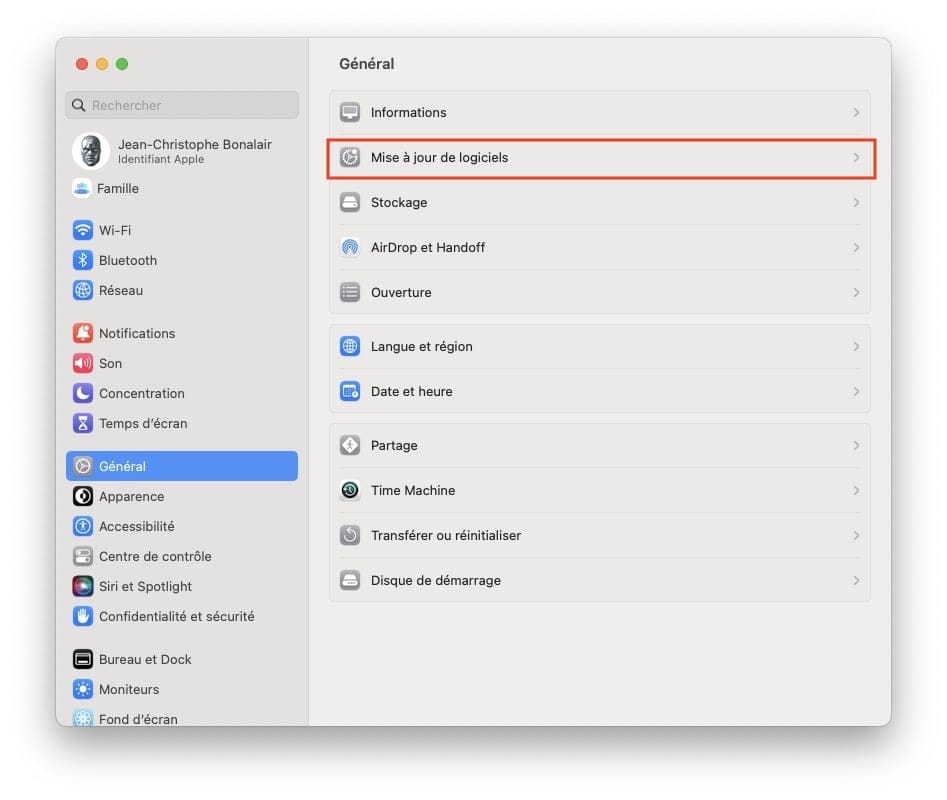Image resolution: width=947 pixels, height=800 pixels.
Task: Click the Stockage drive icon
Action: pyautogui.click(x=350, y=202)
